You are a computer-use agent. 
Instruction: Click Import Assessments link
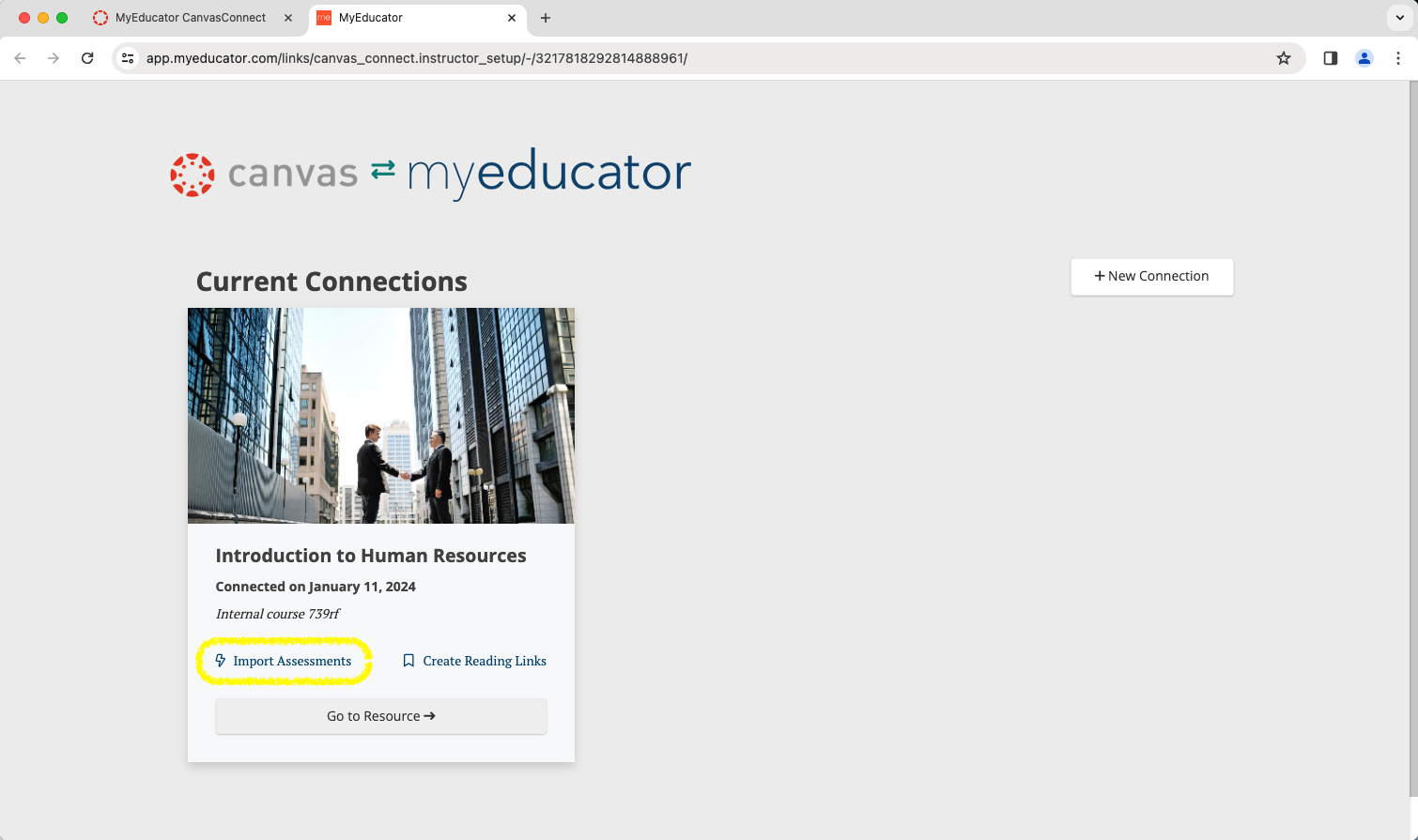click(284, 661)
